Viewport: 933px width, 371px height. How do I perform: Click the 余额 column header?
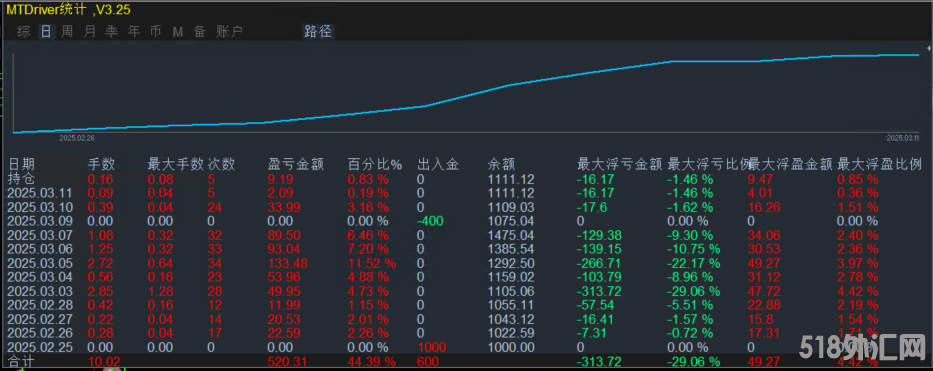pos(502,165)
